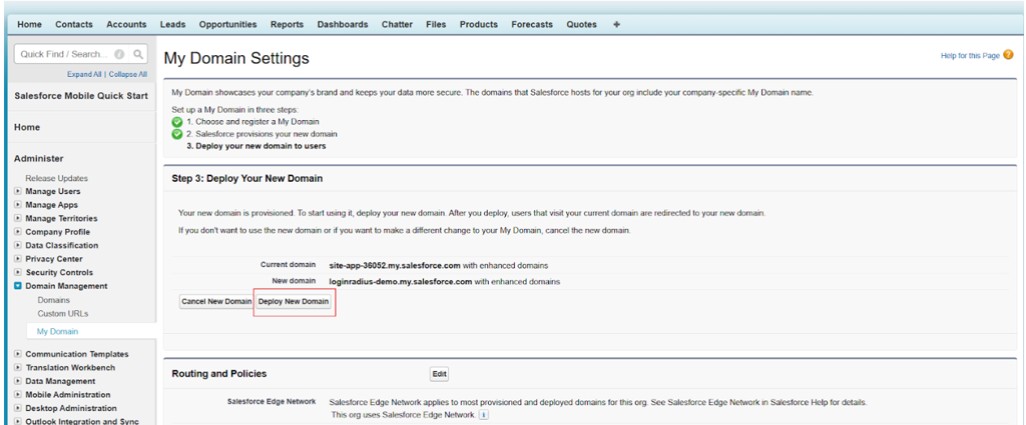
Task: Go to the Contacts tab
Action: pos(74,24)
